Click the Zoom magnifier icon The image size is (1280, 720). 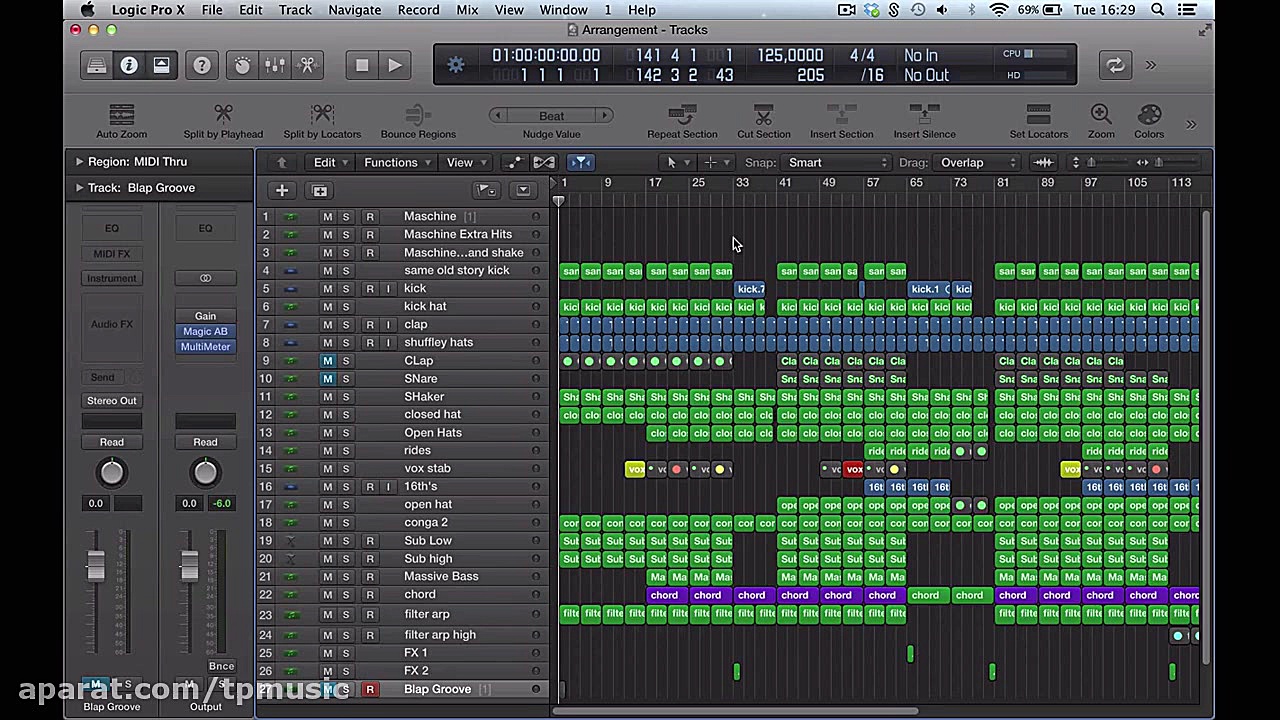[x=1101, y=122]
